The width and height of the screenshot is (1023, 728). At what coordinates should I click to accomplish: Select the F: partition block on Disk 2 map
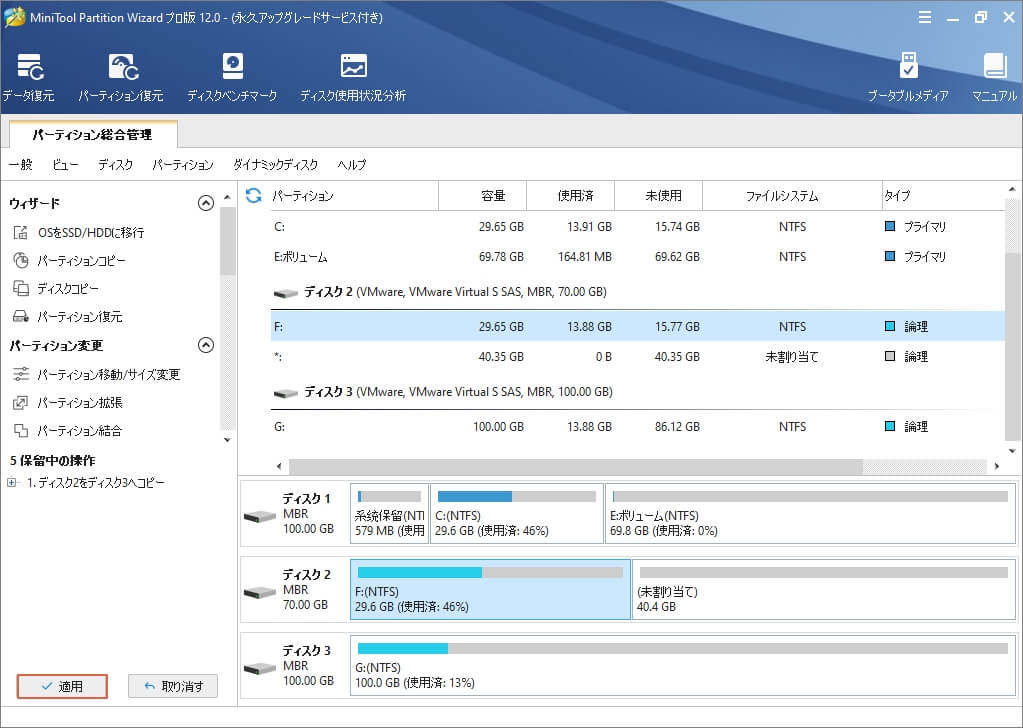[x=490, y=589]
